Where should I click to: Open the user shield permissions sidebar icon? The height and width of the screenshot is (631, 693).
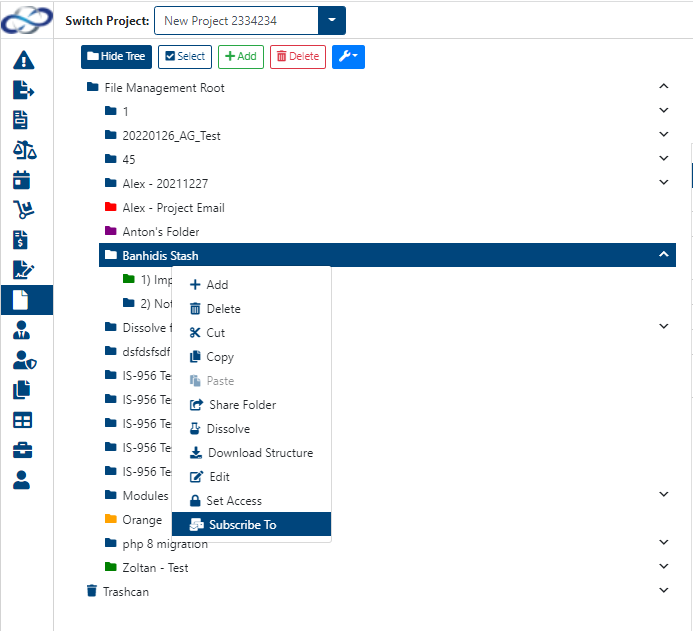click(x=25, y=360)
